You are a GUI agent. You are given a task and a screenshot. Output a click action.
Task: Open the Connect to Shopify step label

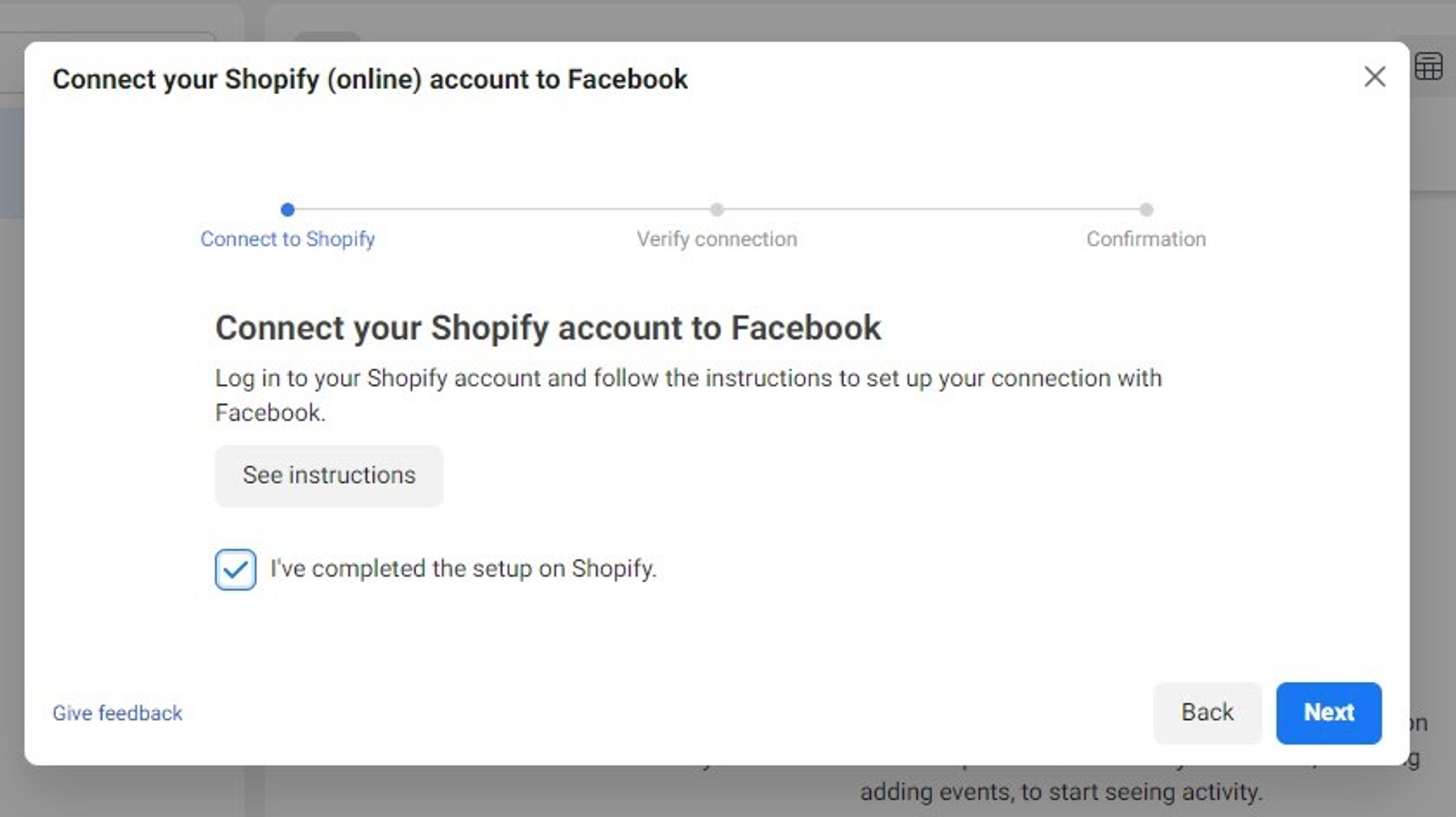[288, 239]
